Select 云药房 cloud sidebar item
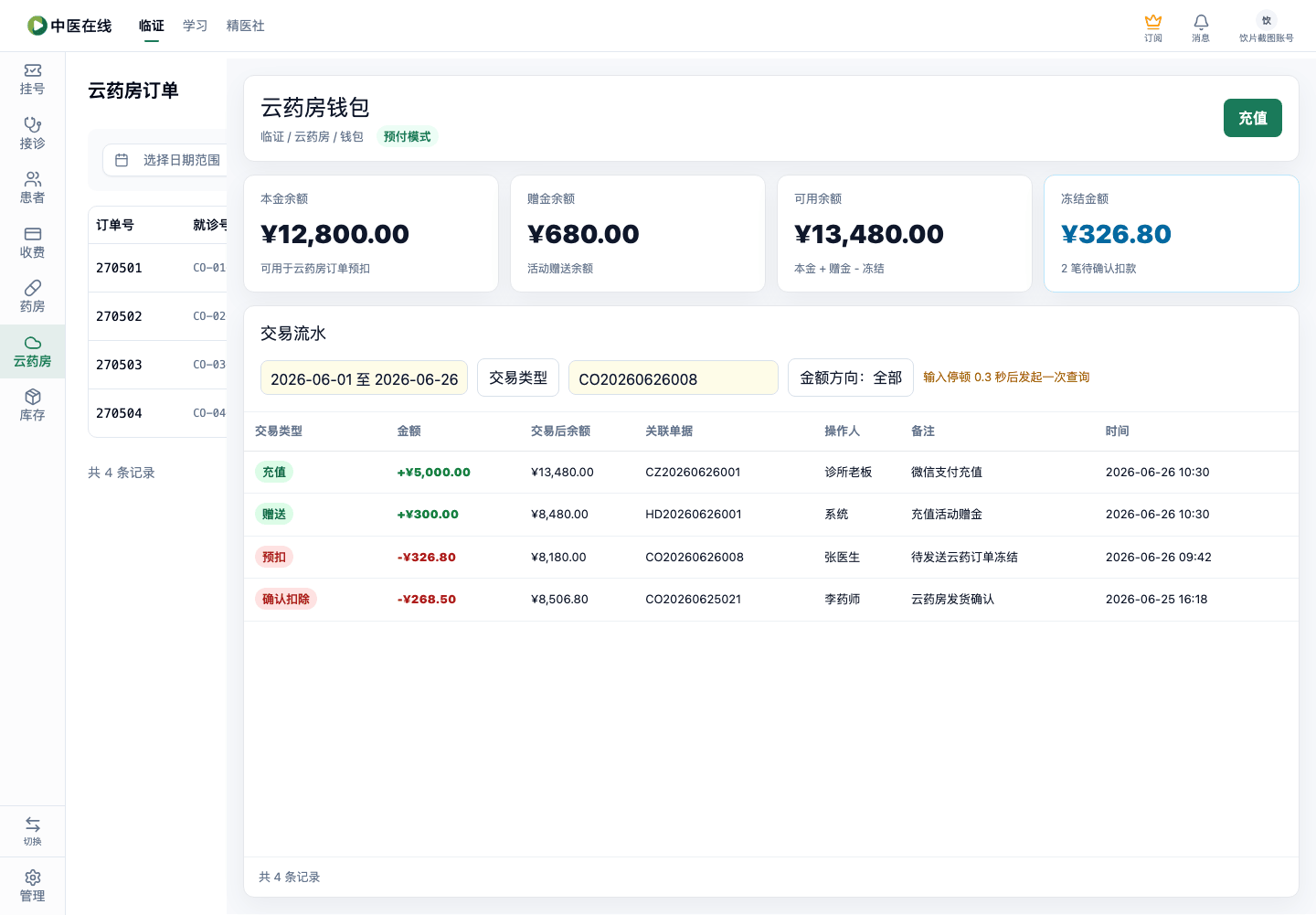This screenshot has width=1316, height=915. coord(32,351)
